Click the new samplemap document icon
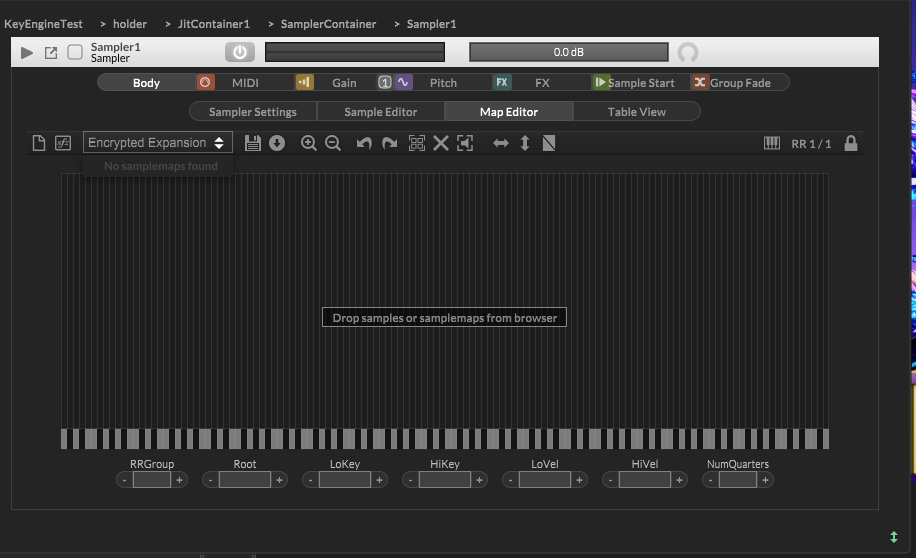 [39, 143]
